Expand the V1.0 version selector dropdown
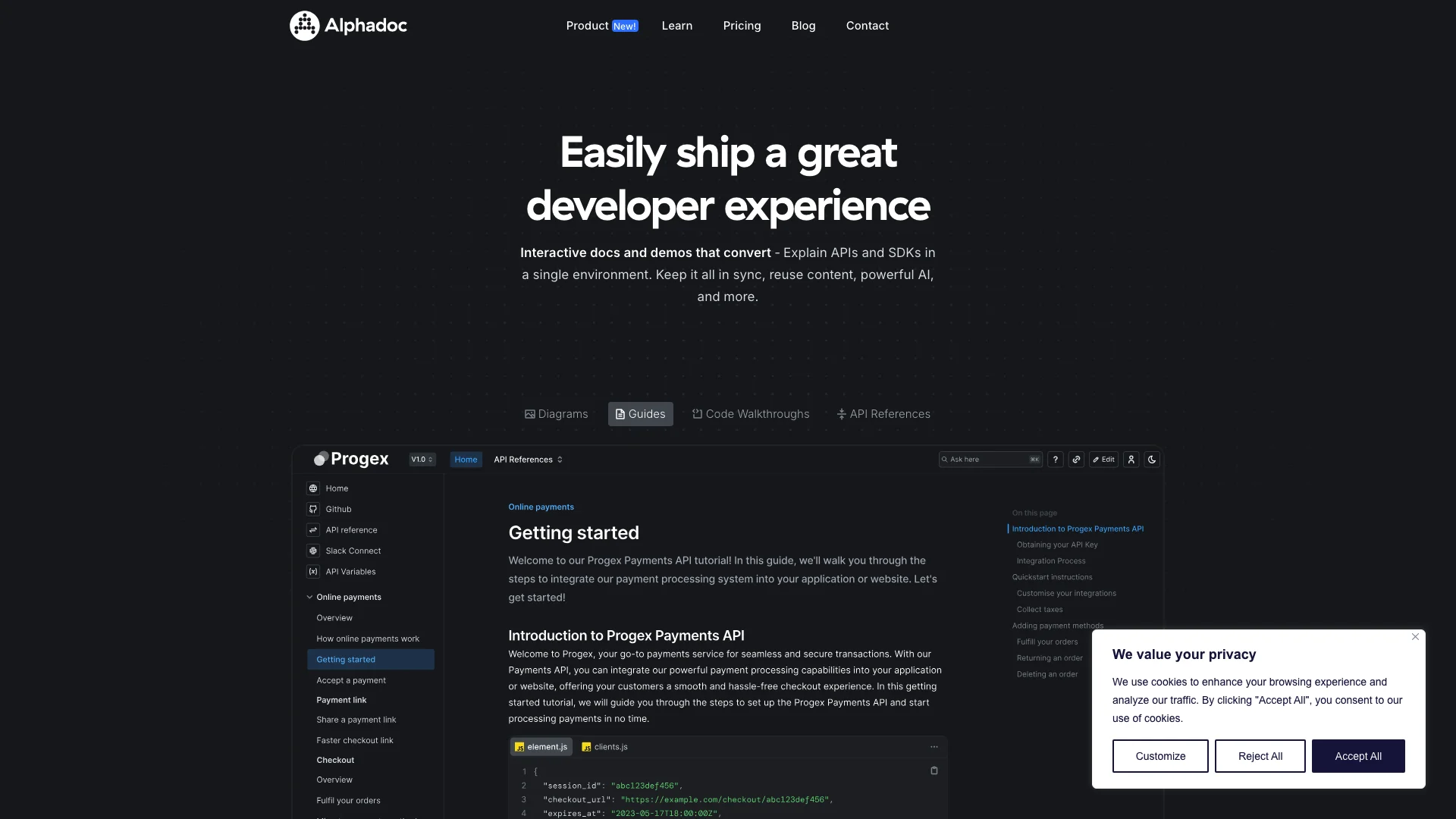The height and width of the screenshot is (819, 1456). [421, 459]
